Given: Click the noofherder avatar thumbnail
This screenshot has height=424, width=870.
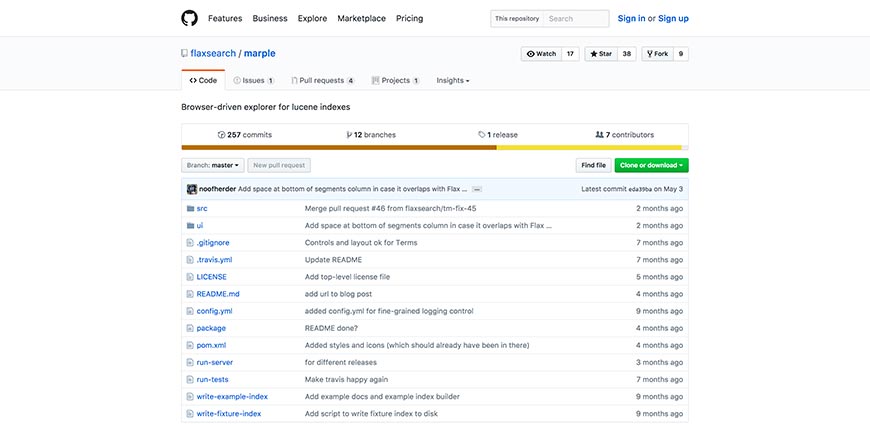Looking at the screenshot, I should tap(191, 188).
